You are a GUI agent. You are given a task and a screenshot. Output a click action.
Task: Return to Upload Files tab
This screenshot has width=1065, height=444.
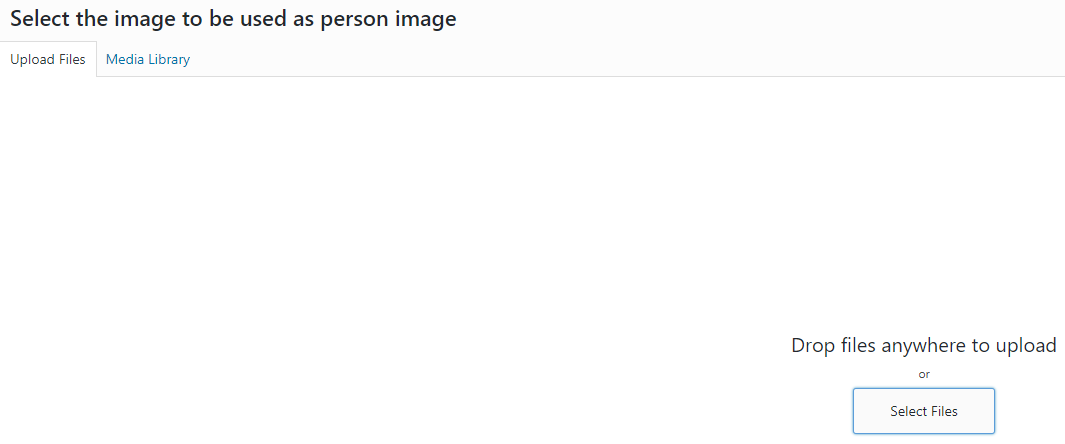coord(48,59)
